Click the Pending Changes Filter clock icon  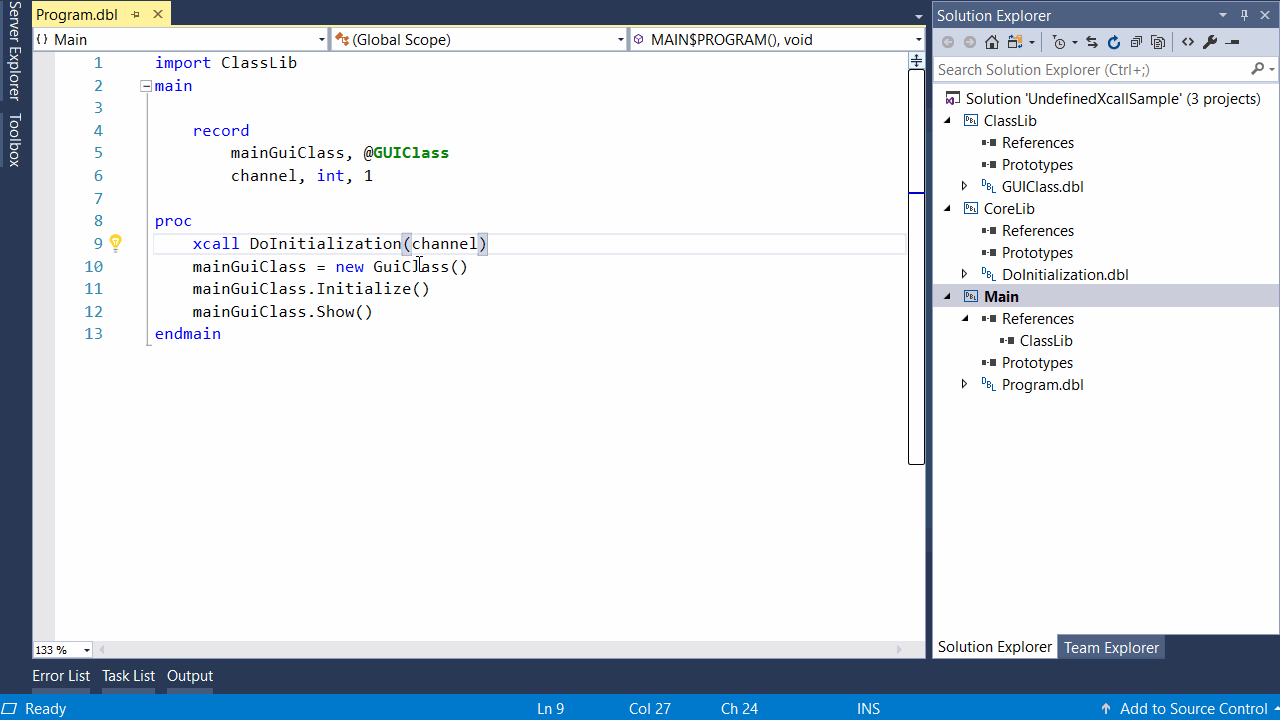point(1059,42)
